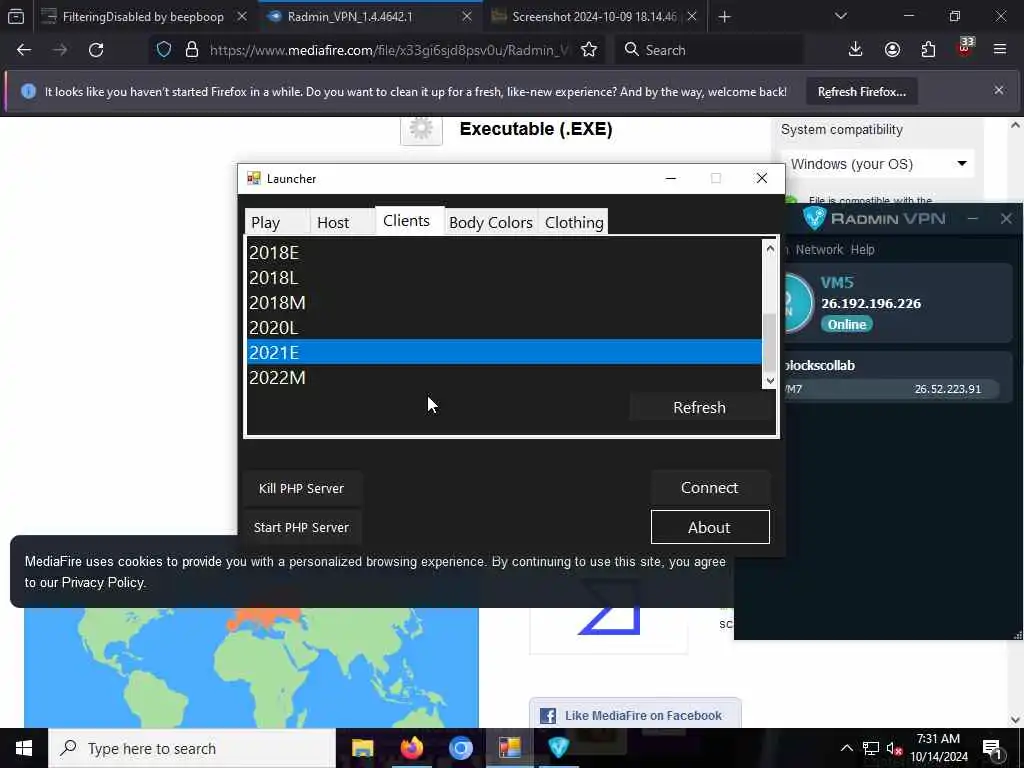Open Radmin VPN Network menu
This screenshot has width=1024, height=768.
tap(819, 249)
